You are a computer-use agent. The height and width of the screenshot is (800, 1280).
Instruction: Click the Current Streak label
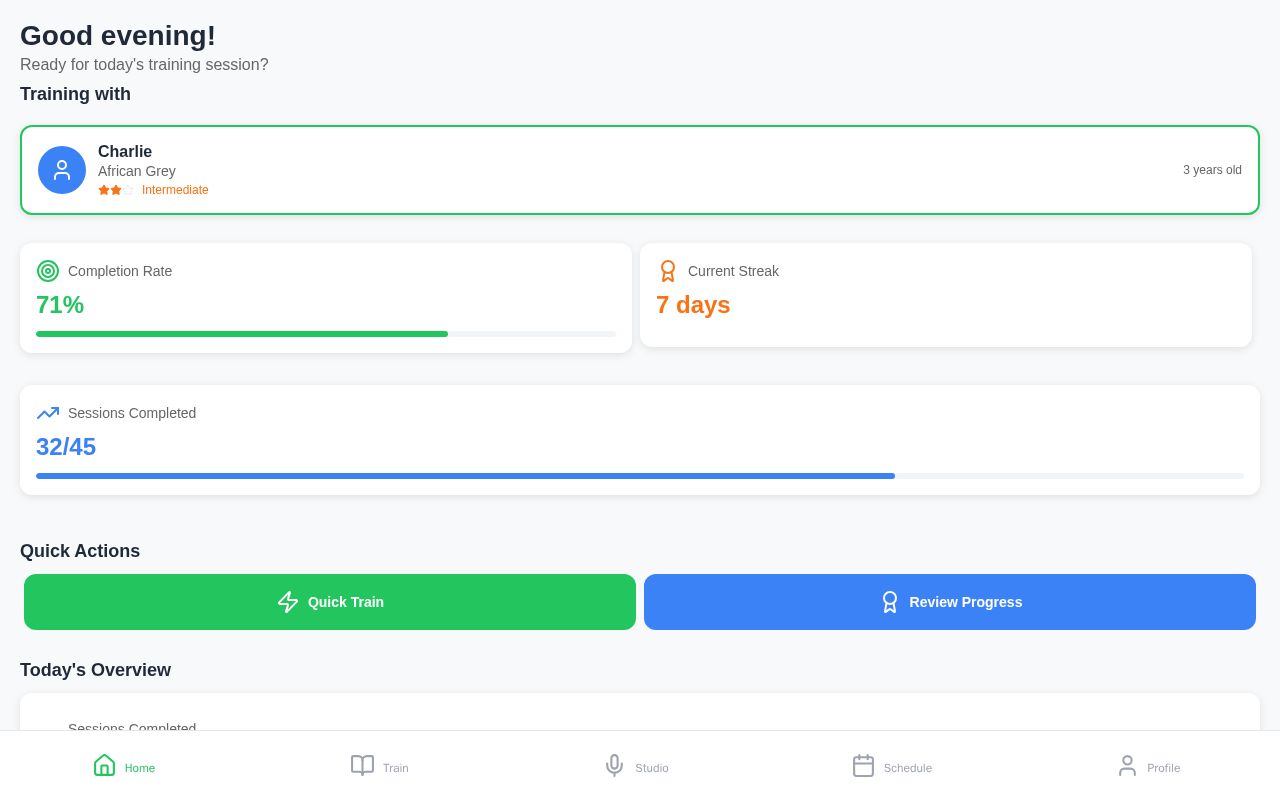point(733,271)
